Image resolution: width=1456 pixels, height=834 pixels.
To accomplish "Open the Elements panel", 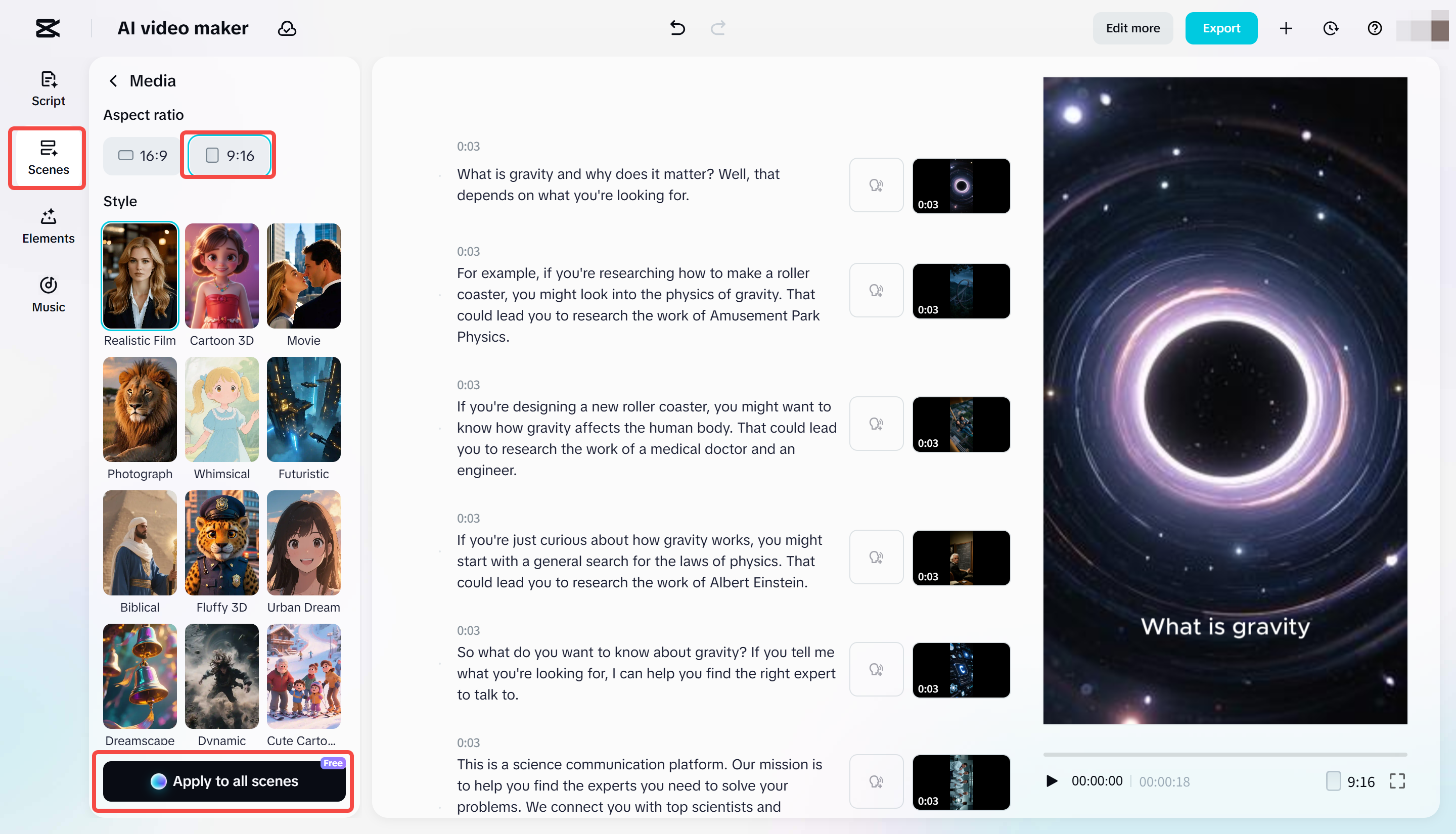I will coord(48,225).
